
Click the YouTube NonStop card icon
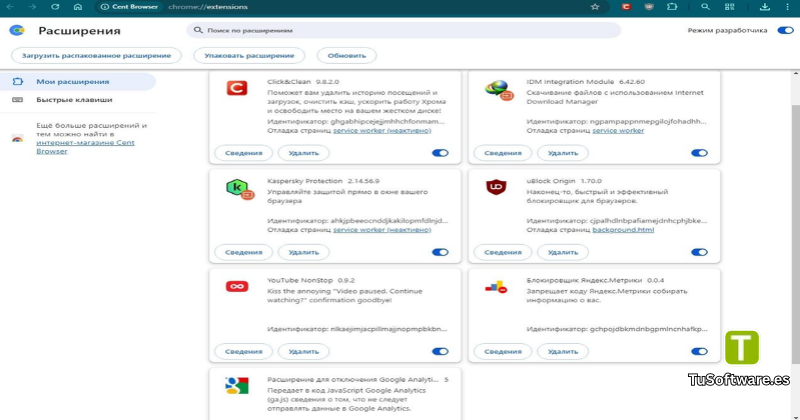tap(237, 286)
